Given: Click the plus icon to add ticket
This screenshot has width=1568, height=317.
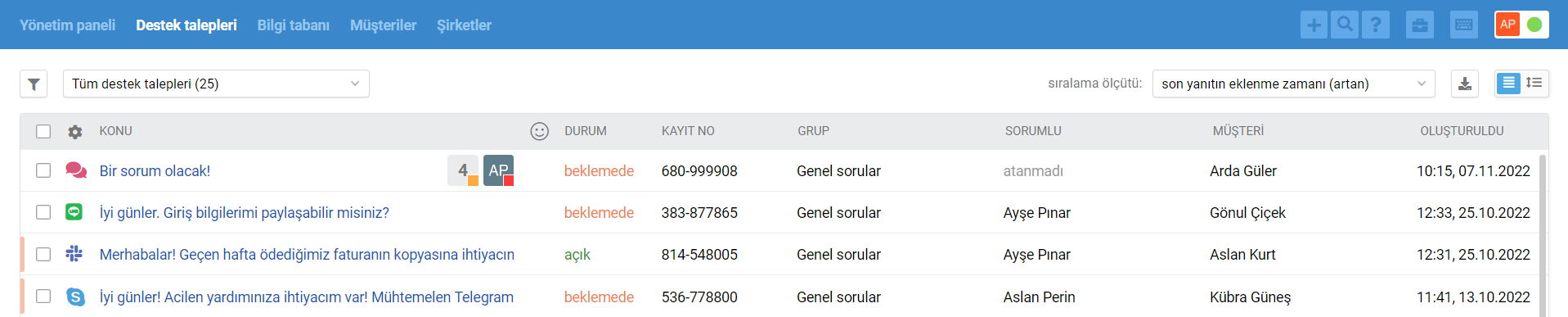Looking at the screenshot, I should click(1314, 25).
